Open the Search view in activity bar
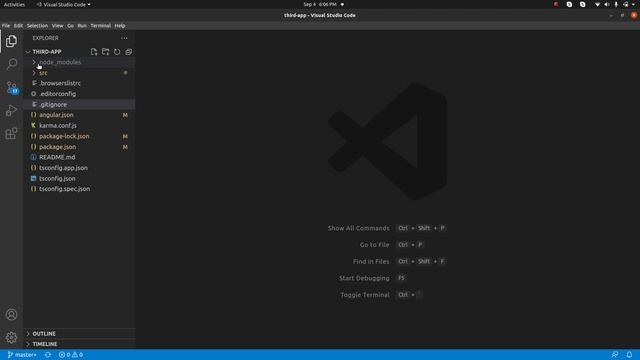The image size is (640, 360). click(x=11, y=64)
